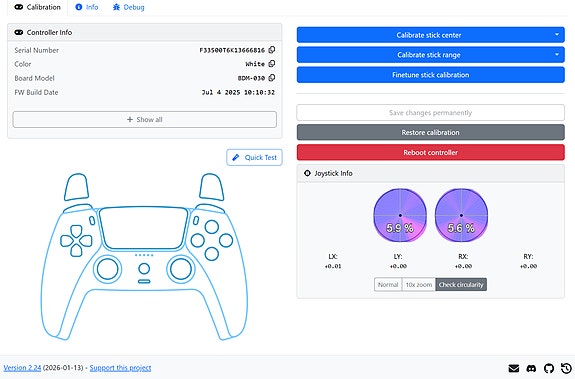575x379 pixels.
Task: Select Check circularity view mode
Action: pos(461,284)
